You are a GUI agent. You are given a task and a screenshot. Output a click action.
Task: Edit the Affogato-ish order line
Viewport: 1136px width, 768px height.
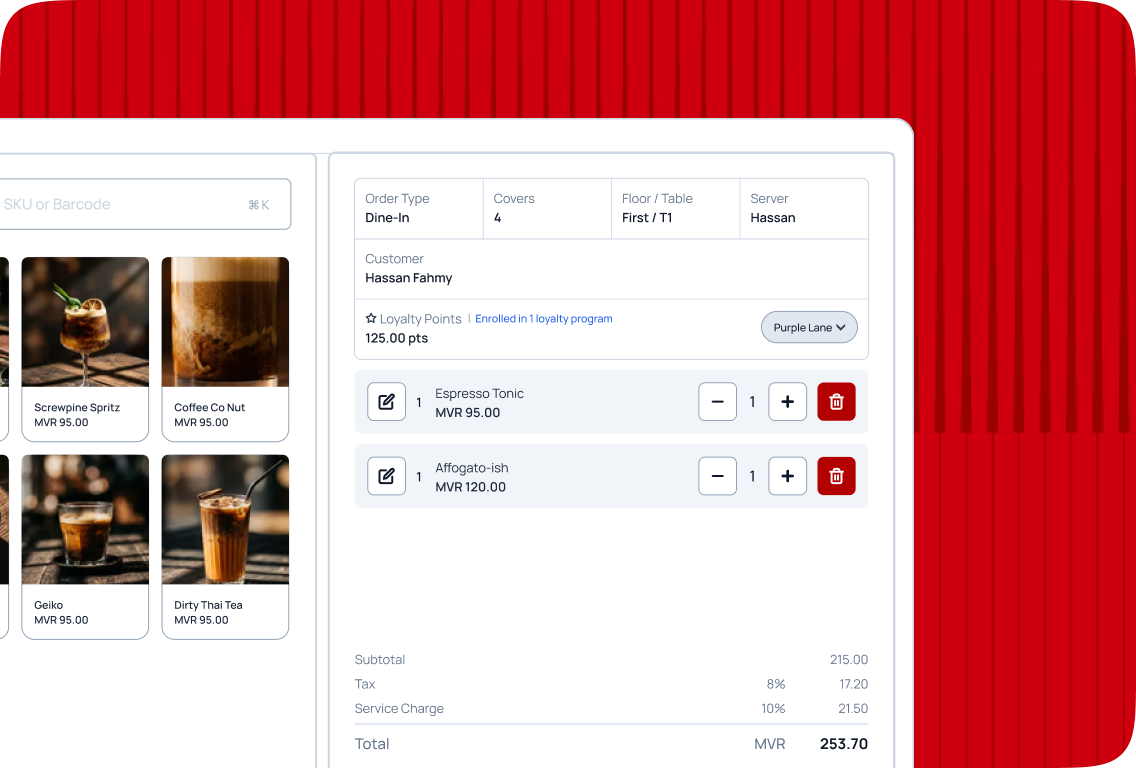(386, 476)
